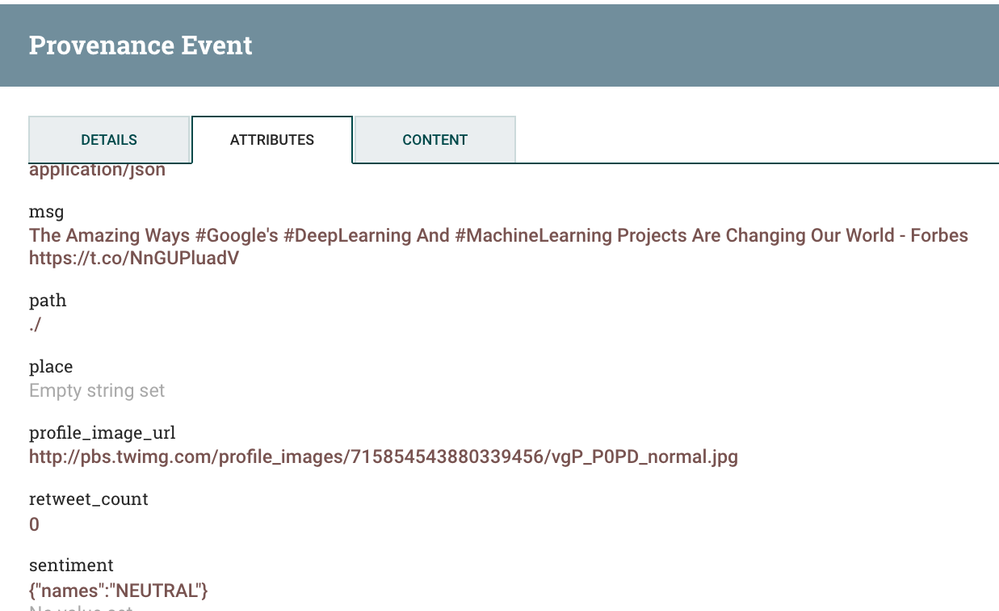Select the retweet_count value 0
The width and height of the screenshot is (999, 611).
click(34, 524)
